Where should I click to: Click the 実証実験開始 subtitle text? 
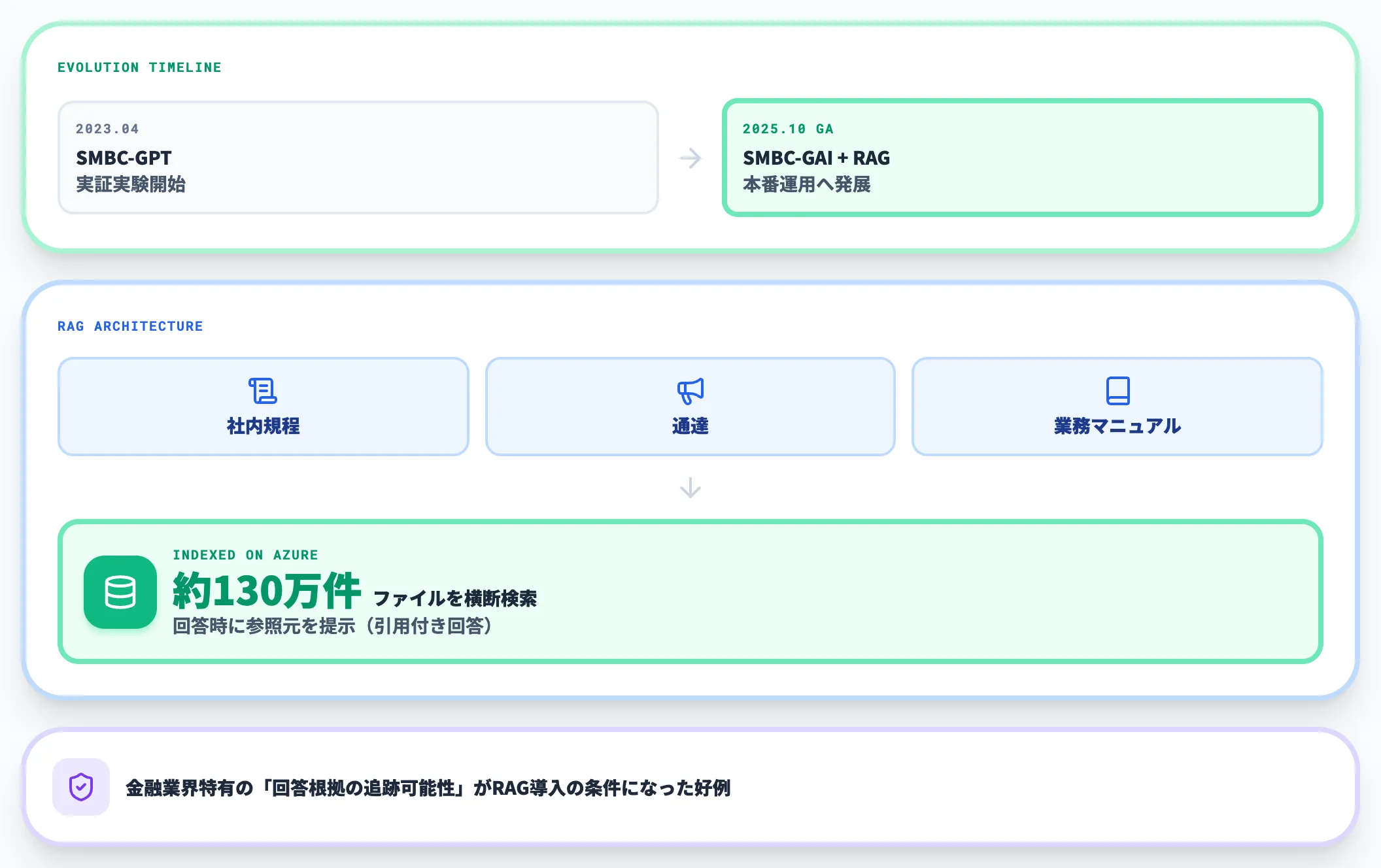(x=131, y=184)
